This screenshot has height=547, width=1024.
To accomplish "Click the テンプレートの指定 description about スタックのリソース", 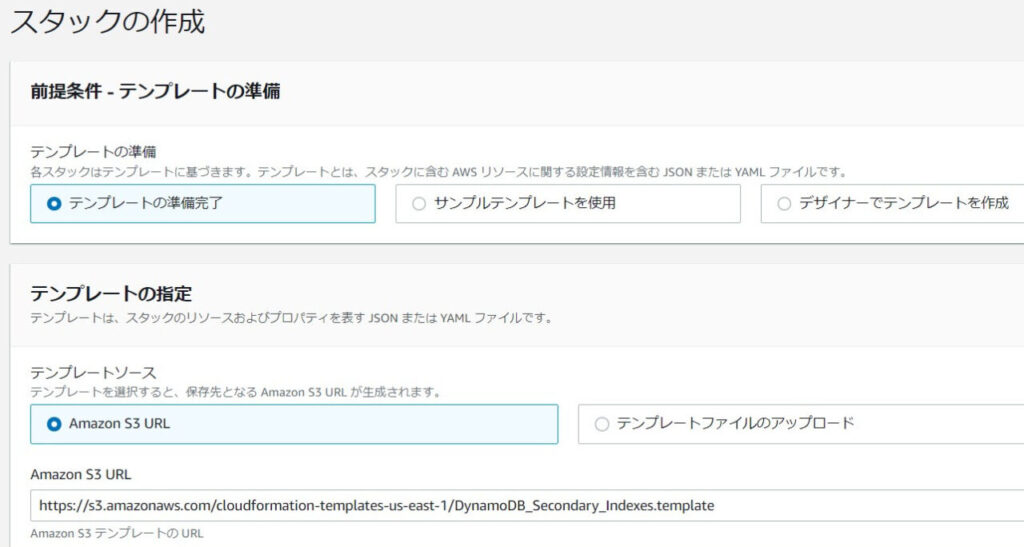I will click(291, 319).
